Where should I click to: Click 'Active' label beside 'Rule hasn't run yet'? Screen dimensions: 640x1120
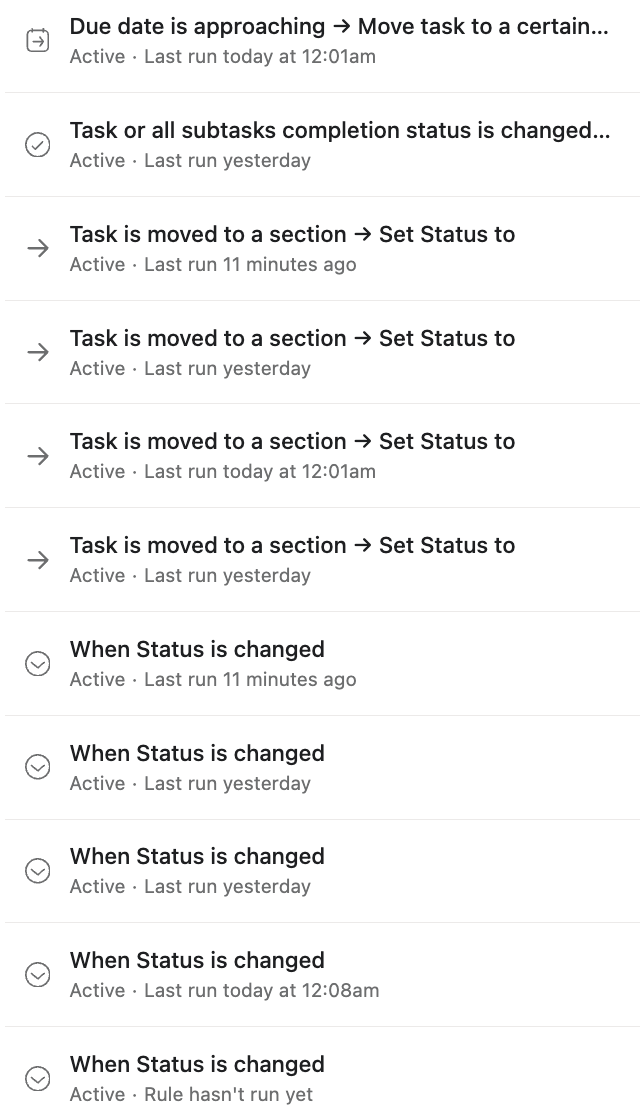tap(97, 1095)
